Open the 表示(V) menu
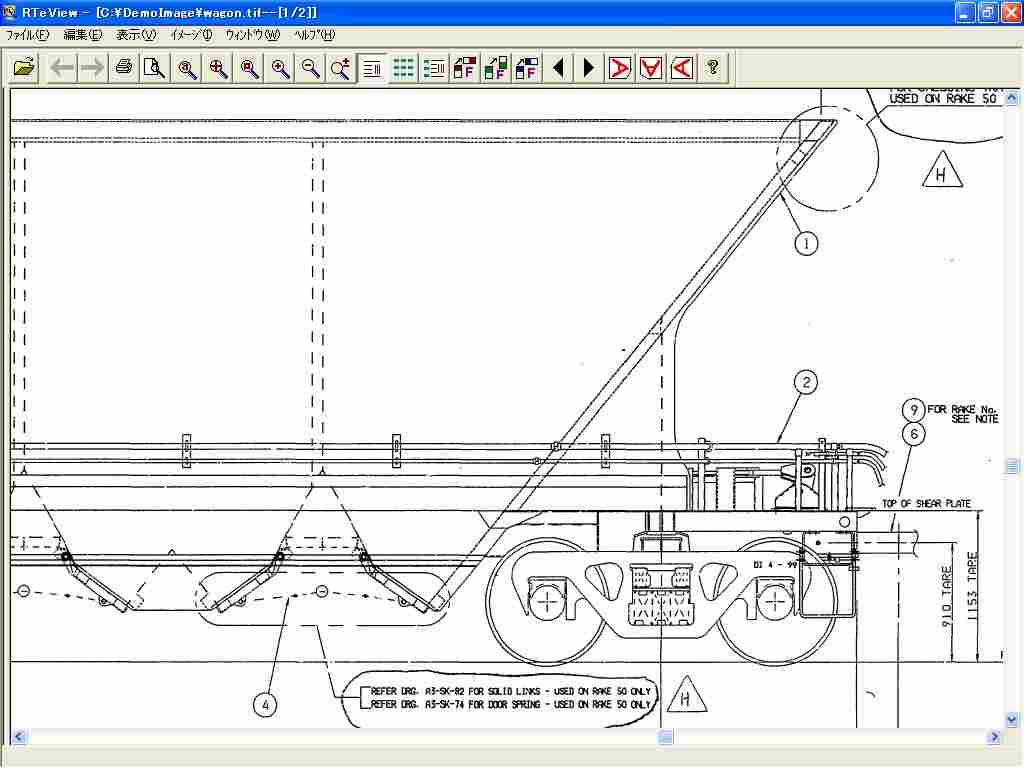The width and height of the screenshot is (1024, 768). click(136, 35)
